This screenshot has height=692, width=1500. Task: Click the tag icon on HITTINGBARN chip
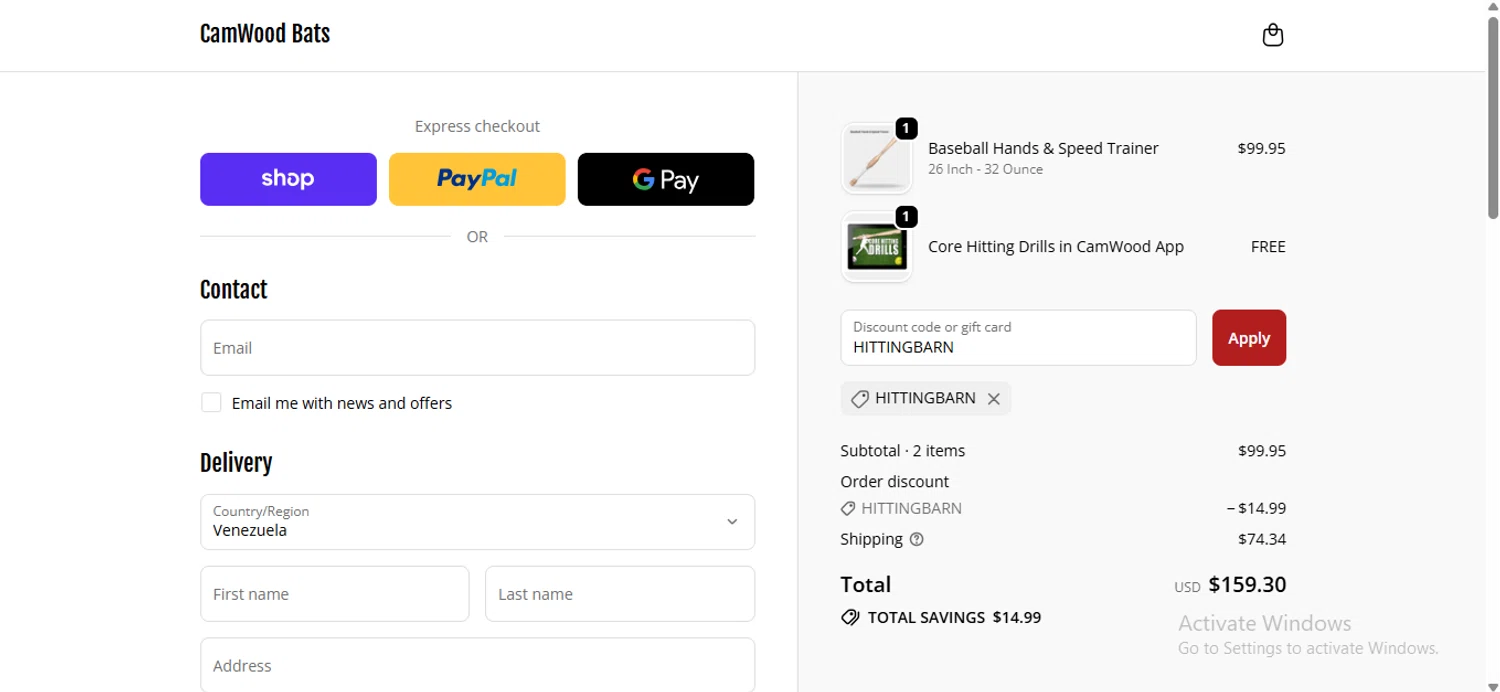(x=859, y=399)
